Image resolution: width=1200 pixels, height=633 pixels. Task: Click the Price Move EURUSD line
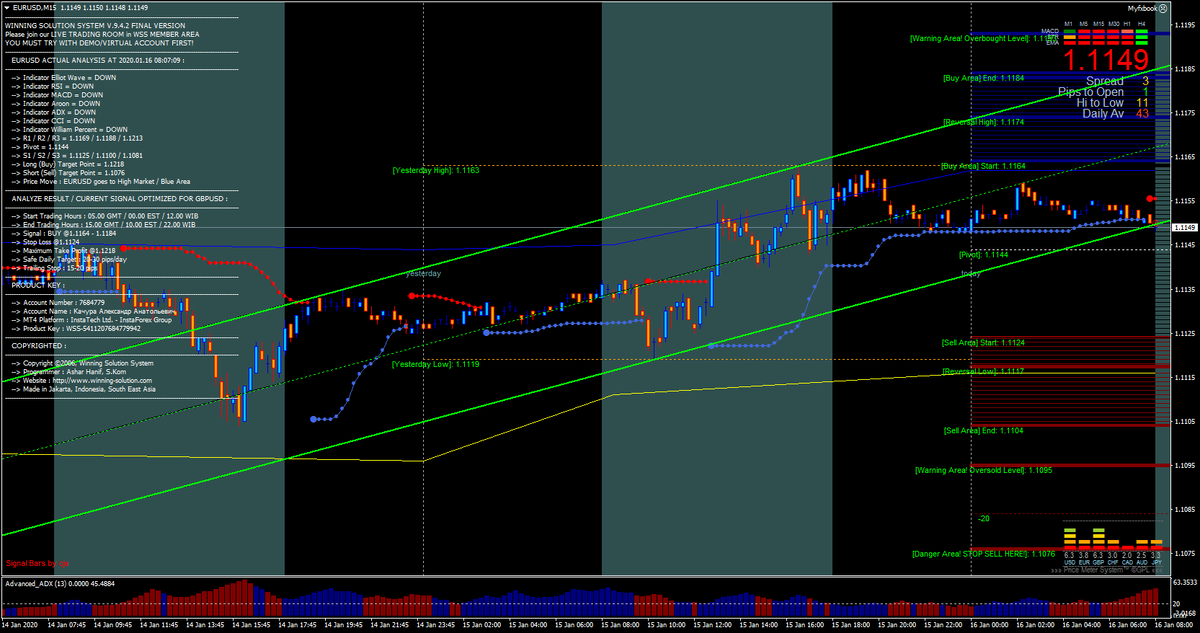(x=102, y=182)
